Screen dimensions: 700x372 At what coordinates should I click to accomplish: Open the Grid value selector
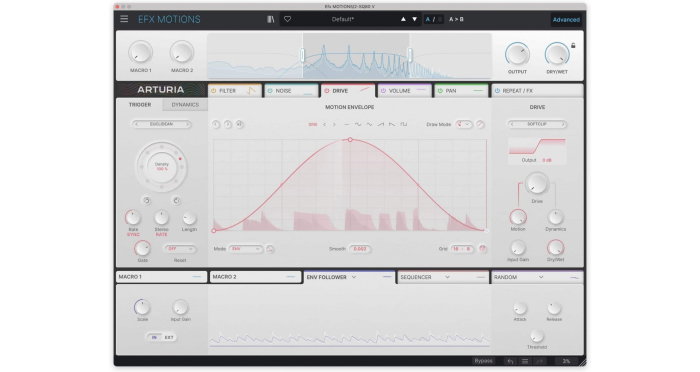coord(462,249)
